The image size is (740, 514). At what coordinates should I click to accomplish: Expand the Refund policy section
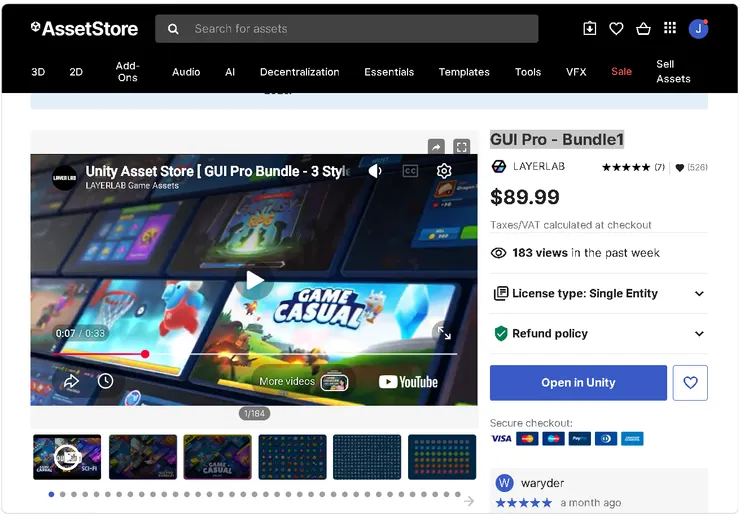click(x=599, y=334)
